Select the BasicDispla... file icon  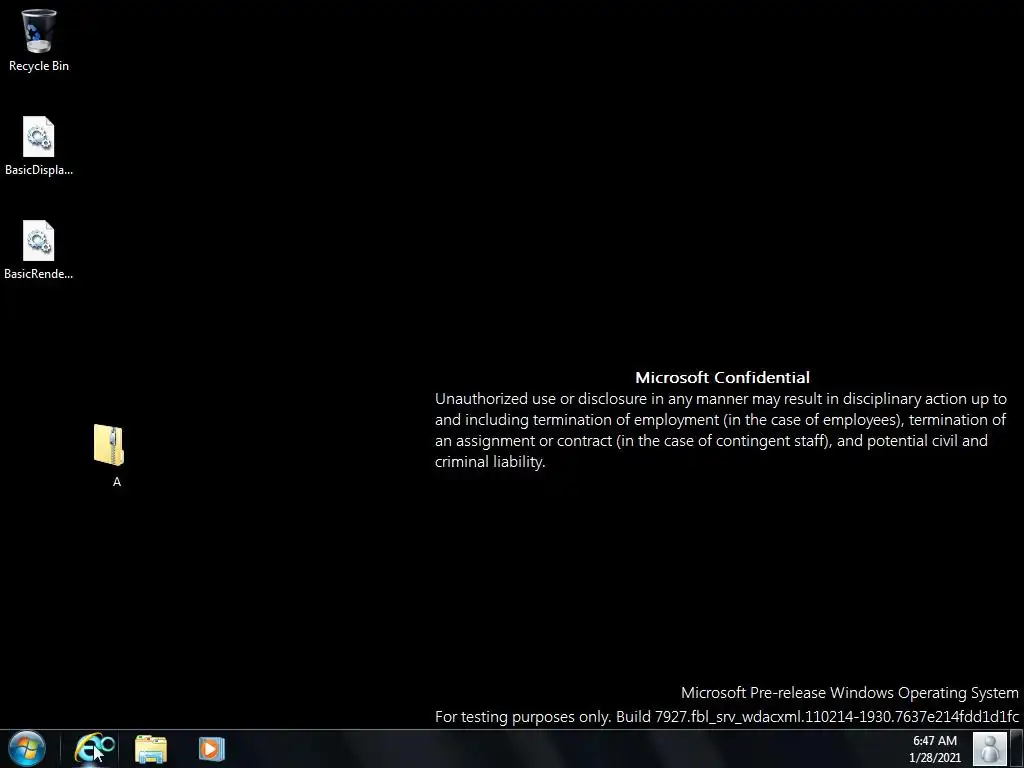coord(39,146)
